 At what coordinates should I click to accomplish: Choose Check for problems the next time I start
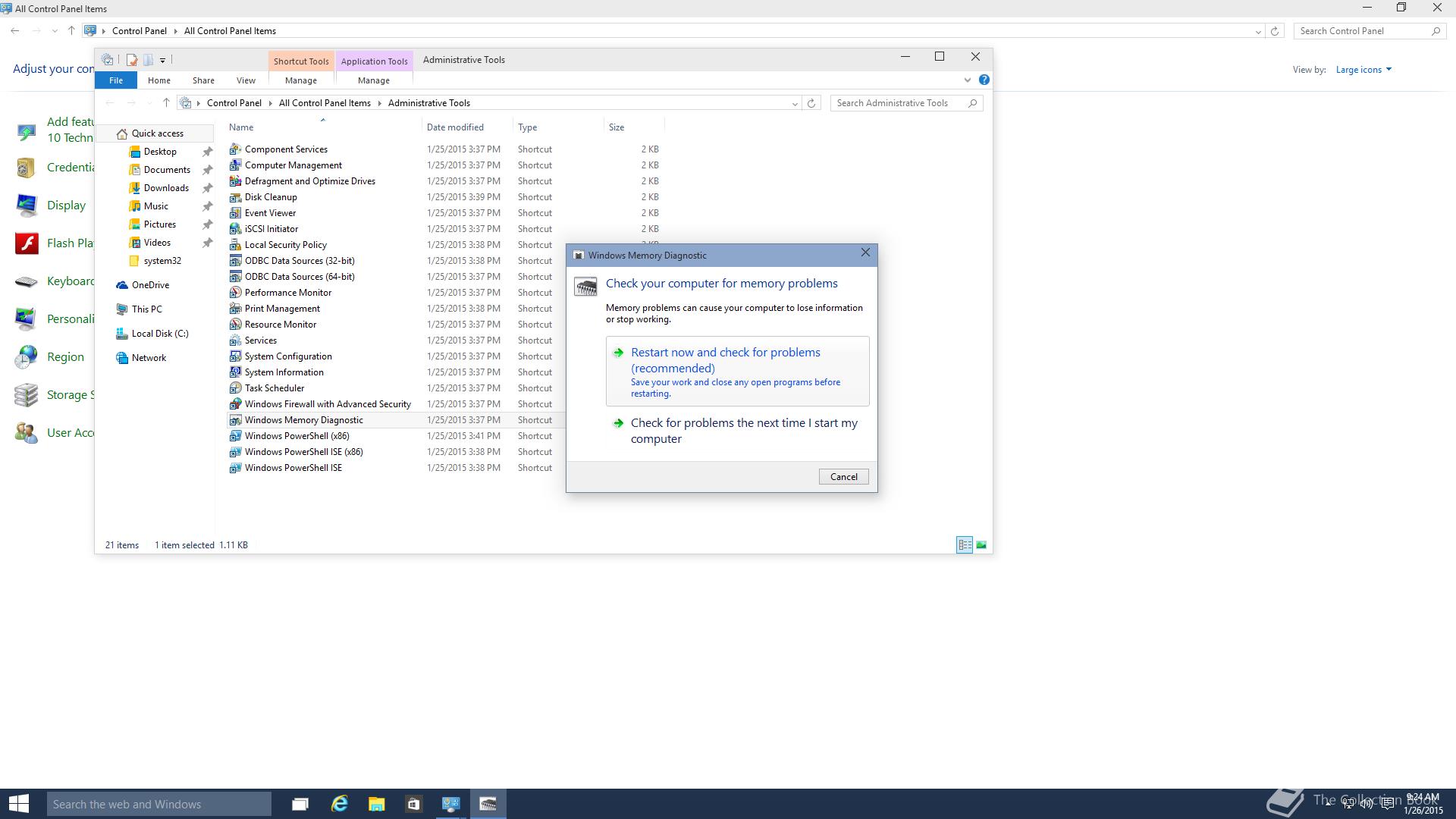click(x=737, y=431)
